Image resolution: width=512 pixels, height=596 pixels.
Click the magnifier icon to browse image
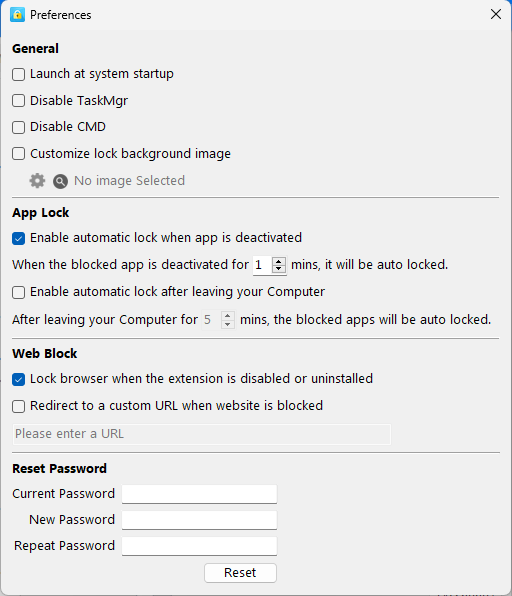click(60, 181)
